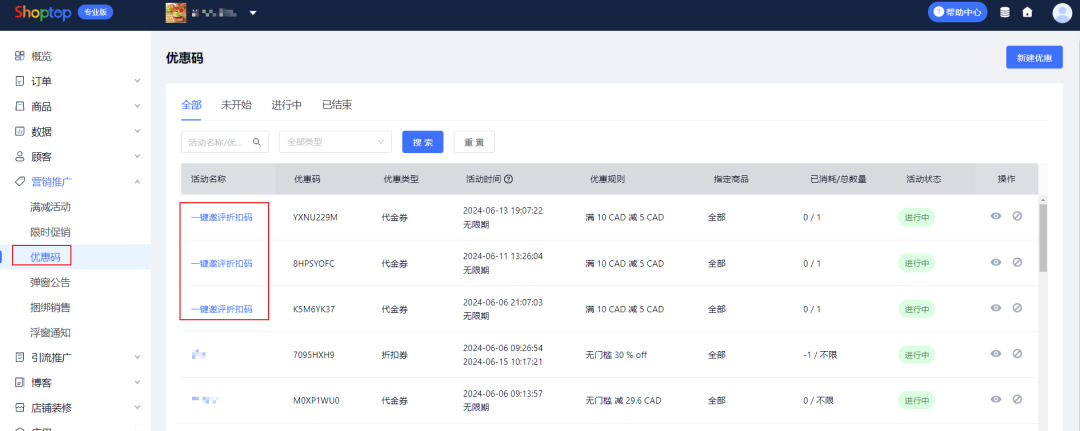This screenshot has width=1080, height=431.
Task: Disable coupon YXNU229M with ban icon
Action: [x=1017, y=216]
